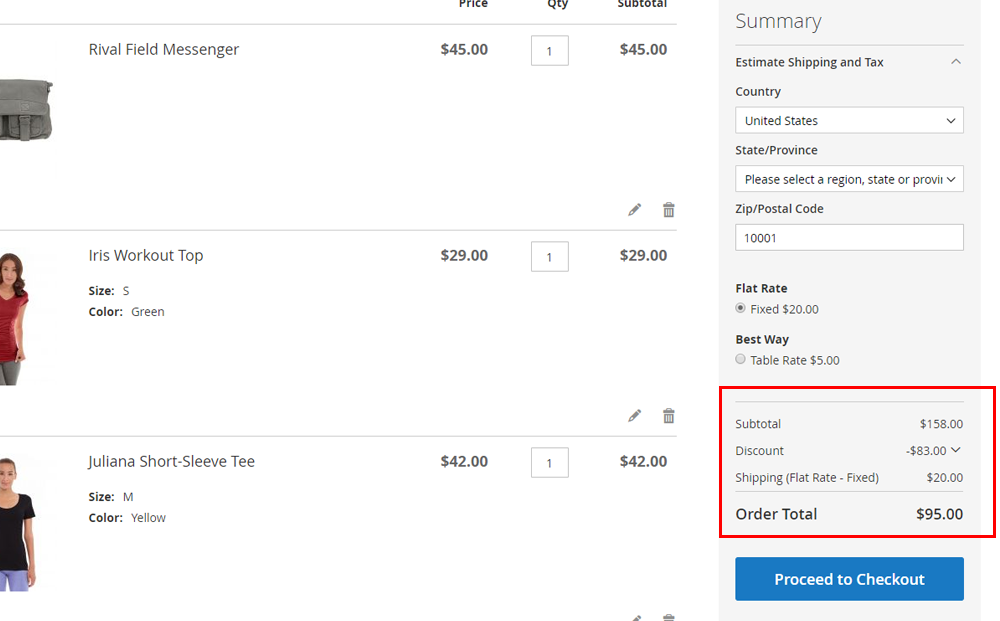Remove Iris Workout Top from cart
Image resolution: width=1000 pixels, height=621 pixels.
tap(668, 416)
